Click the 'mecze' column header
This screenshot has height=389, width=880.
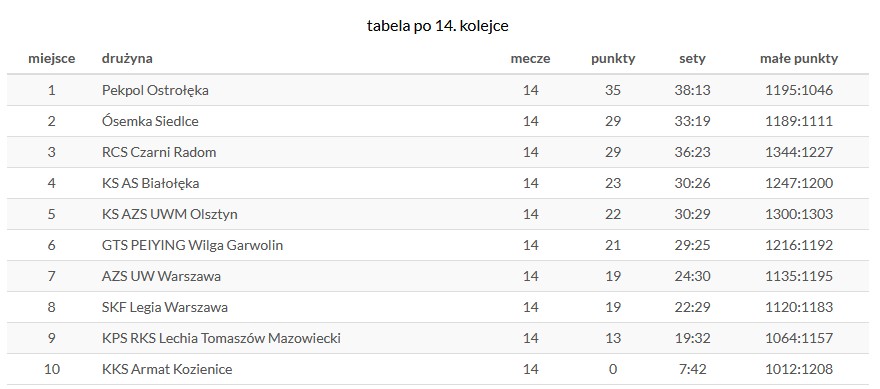click(x=530, y=58)
